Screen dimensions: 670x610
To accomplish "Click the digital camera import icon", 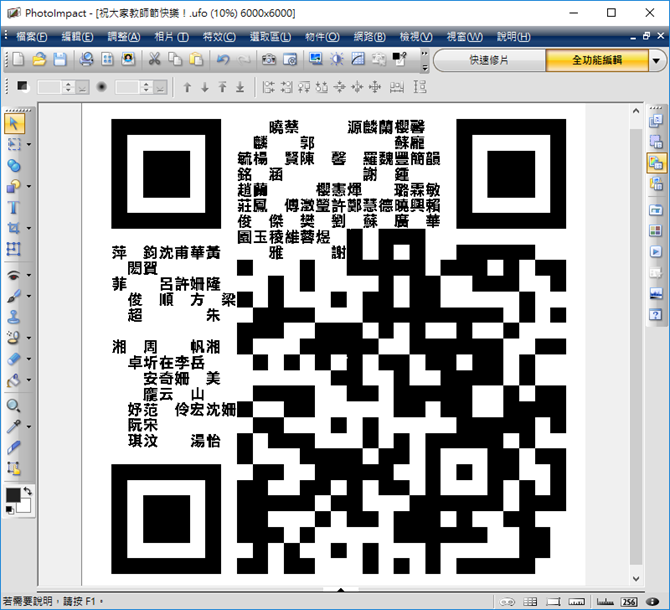I will coord(268,59).
